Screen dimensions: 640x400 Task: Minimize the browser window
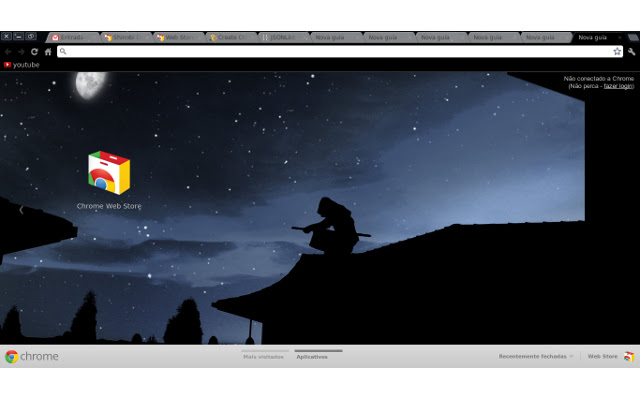coord(18,36)
